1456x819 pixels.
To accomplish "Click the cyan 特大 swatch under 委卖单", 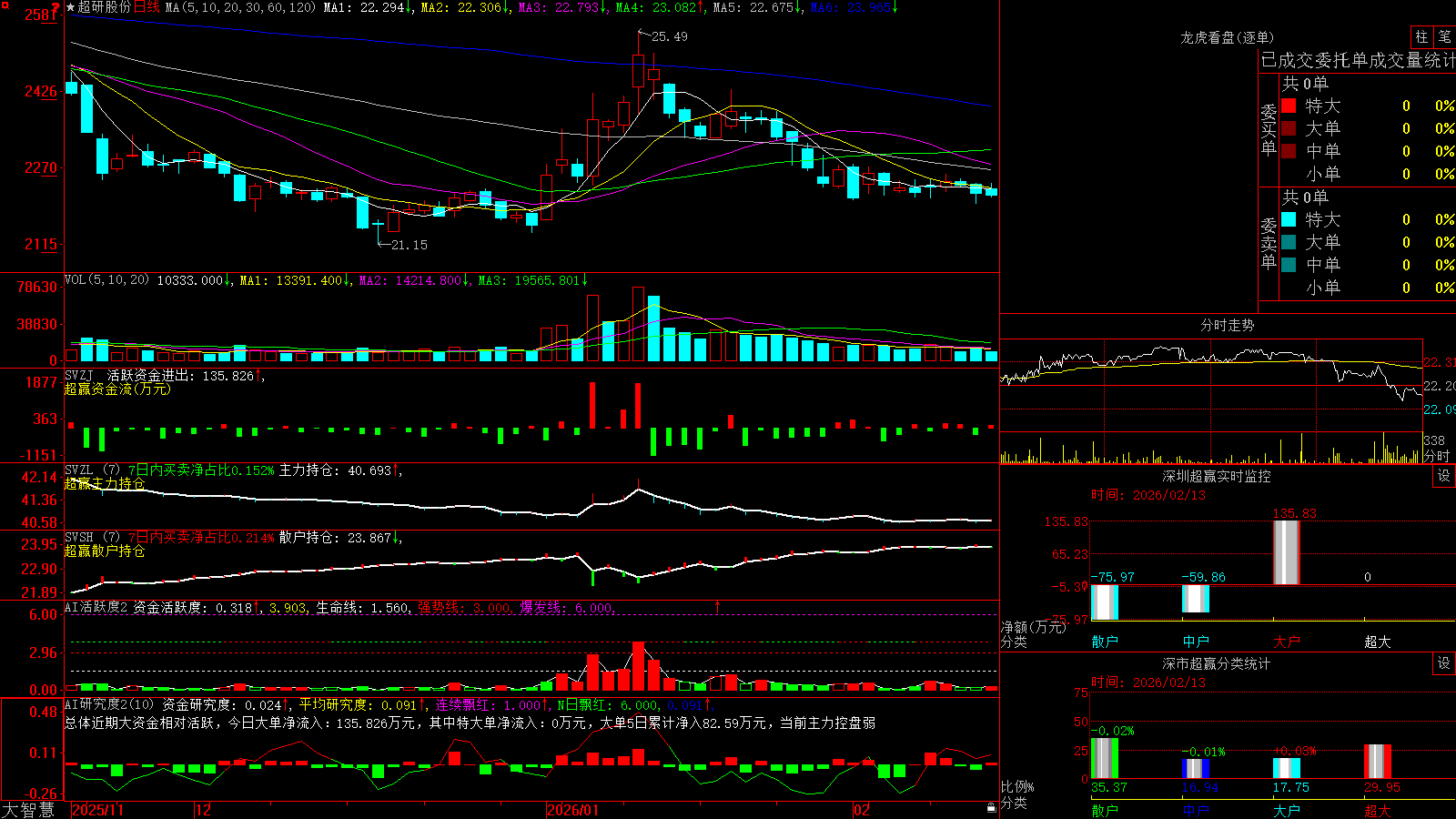I will click(x=1289, y=219).
